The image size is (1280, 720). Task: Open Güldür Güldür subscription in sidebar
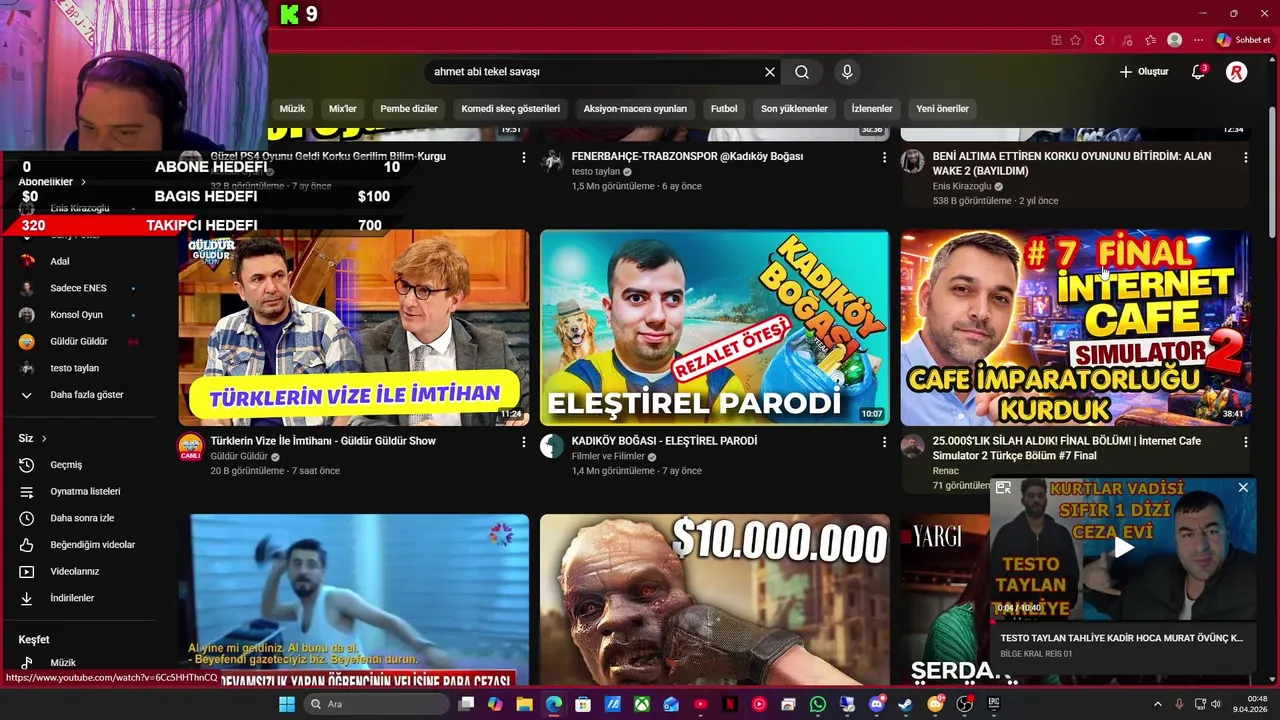[x=78, y=341]
